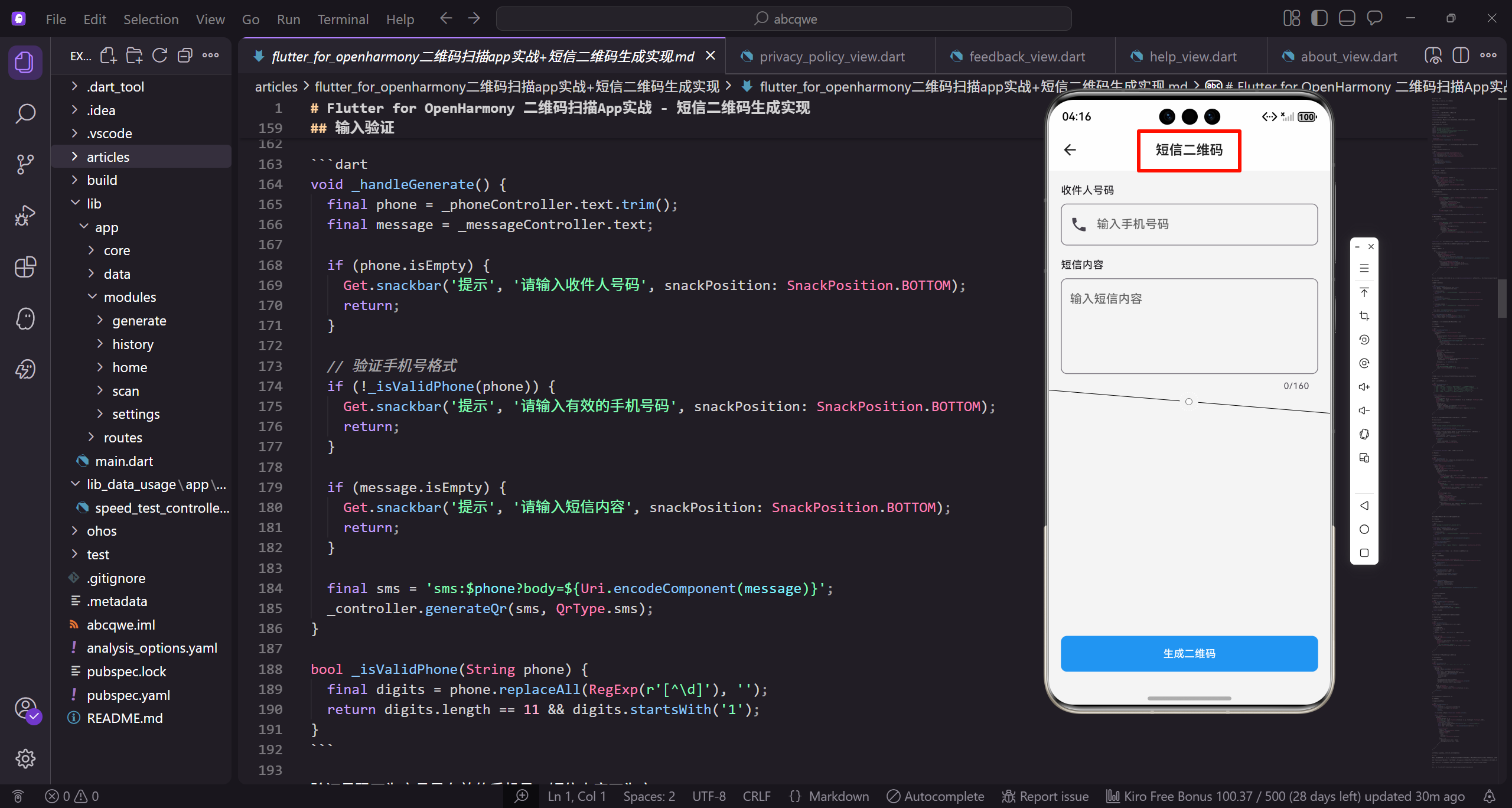Click the phone number input field in preview
This screenshot has width=1512, height=808.
tap(1188, 224)
